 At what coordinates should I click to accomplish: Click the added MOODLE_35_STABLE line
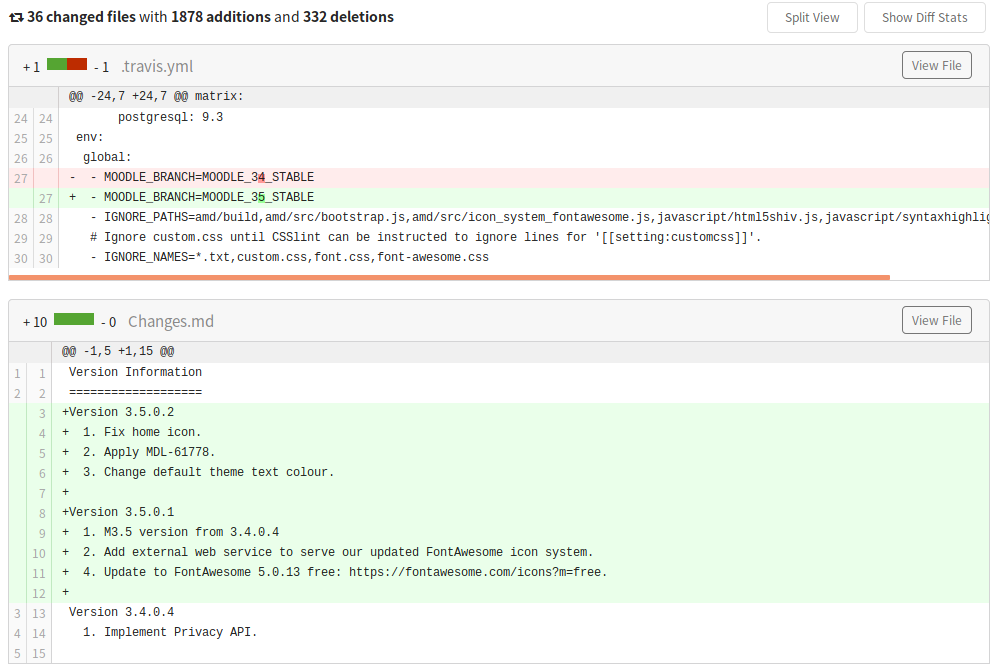[524, 198]
